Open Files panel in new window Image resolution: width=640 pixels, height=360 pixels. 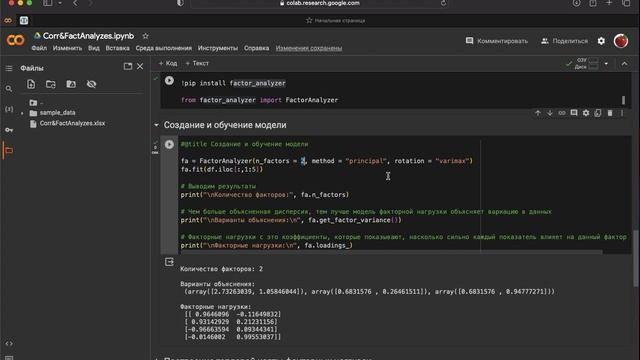pos(128,66)
